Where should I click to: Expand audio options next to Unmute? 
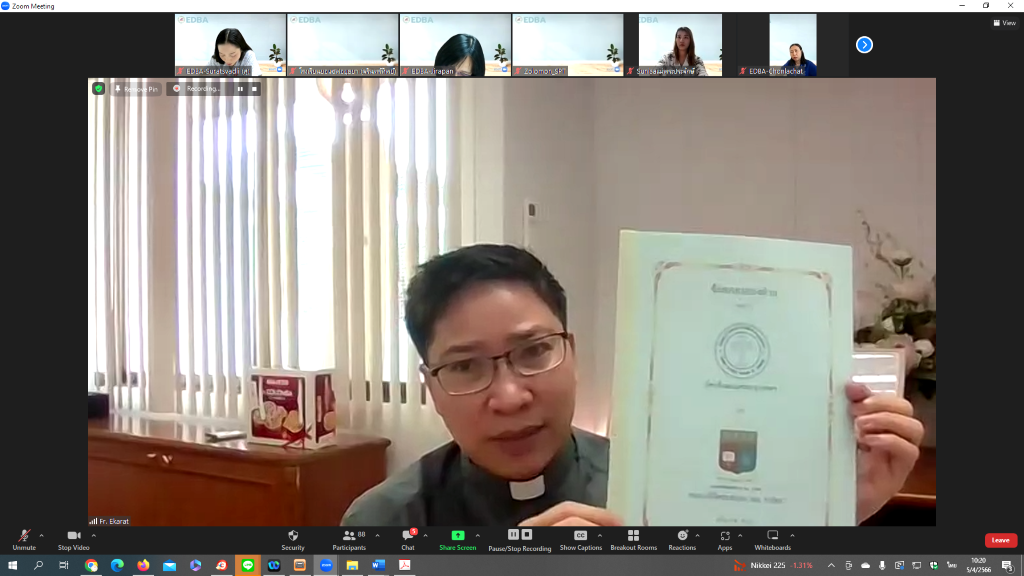[x=41, y=536]
